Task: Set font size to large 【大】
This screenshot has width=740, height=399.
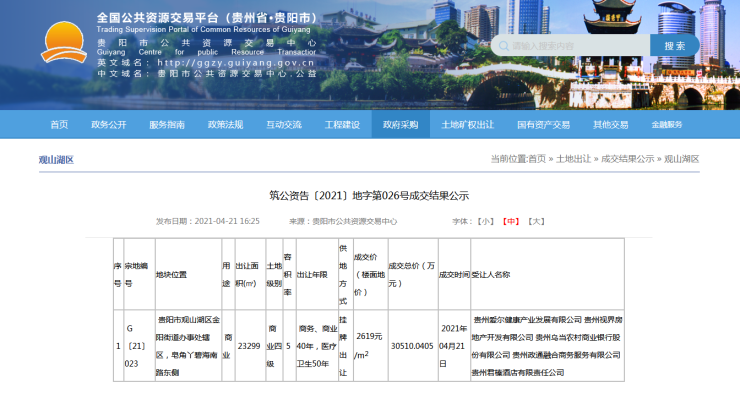Action: [x=537, y=221]
